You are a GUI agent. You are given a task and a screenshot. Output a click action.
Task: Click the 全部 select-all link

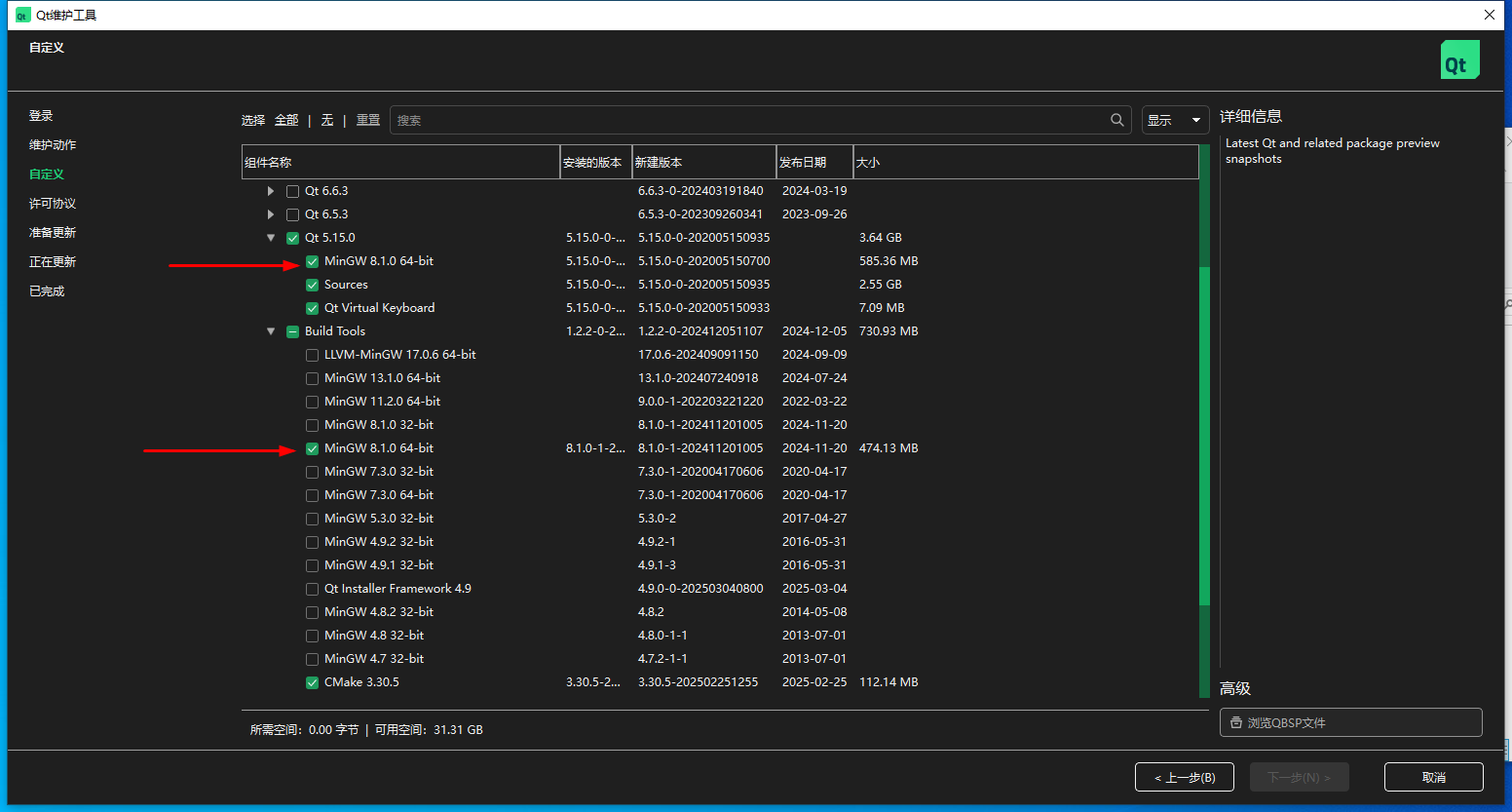coord(286,120)
